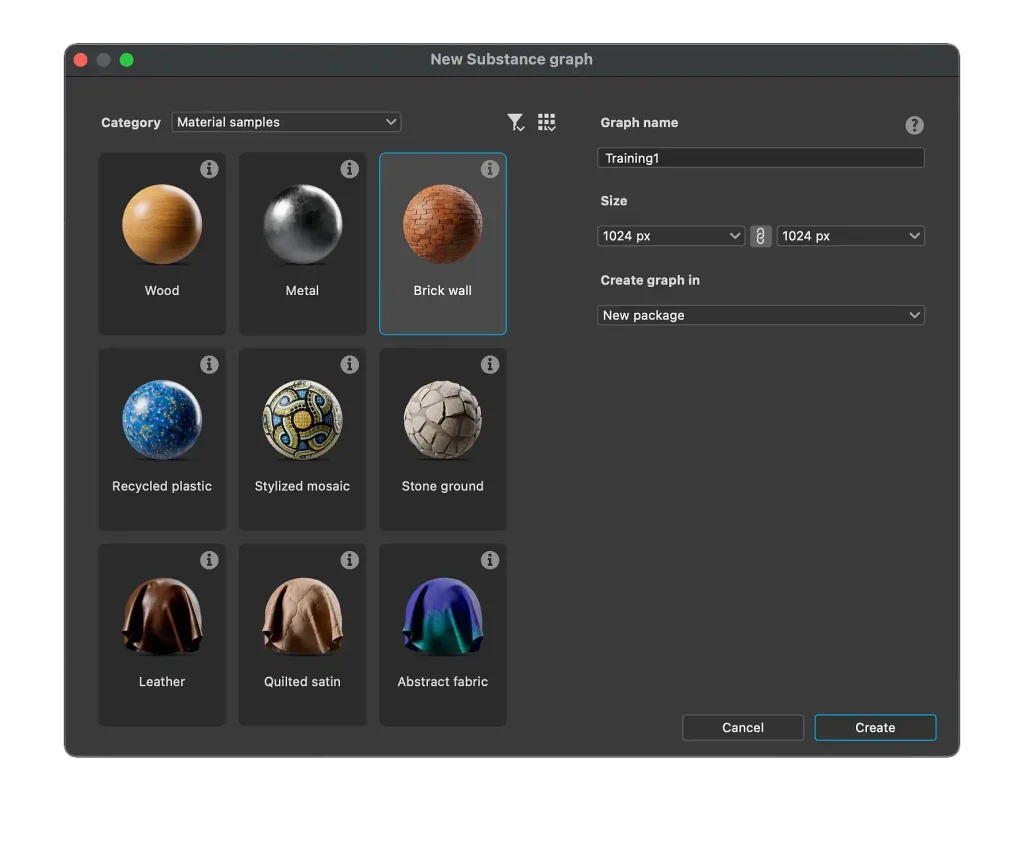This screenshot has height=842, width=1024.
Task: Open info icon on Brick wall
Action: tap(489, 169)
